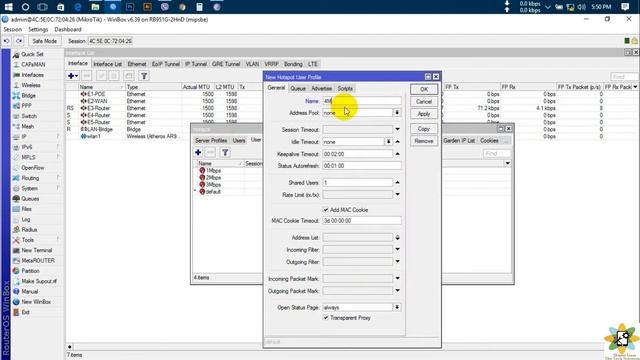Expand IP submenu in sidebar
This screenshot has width=640, height=360.
coord(58,137)
